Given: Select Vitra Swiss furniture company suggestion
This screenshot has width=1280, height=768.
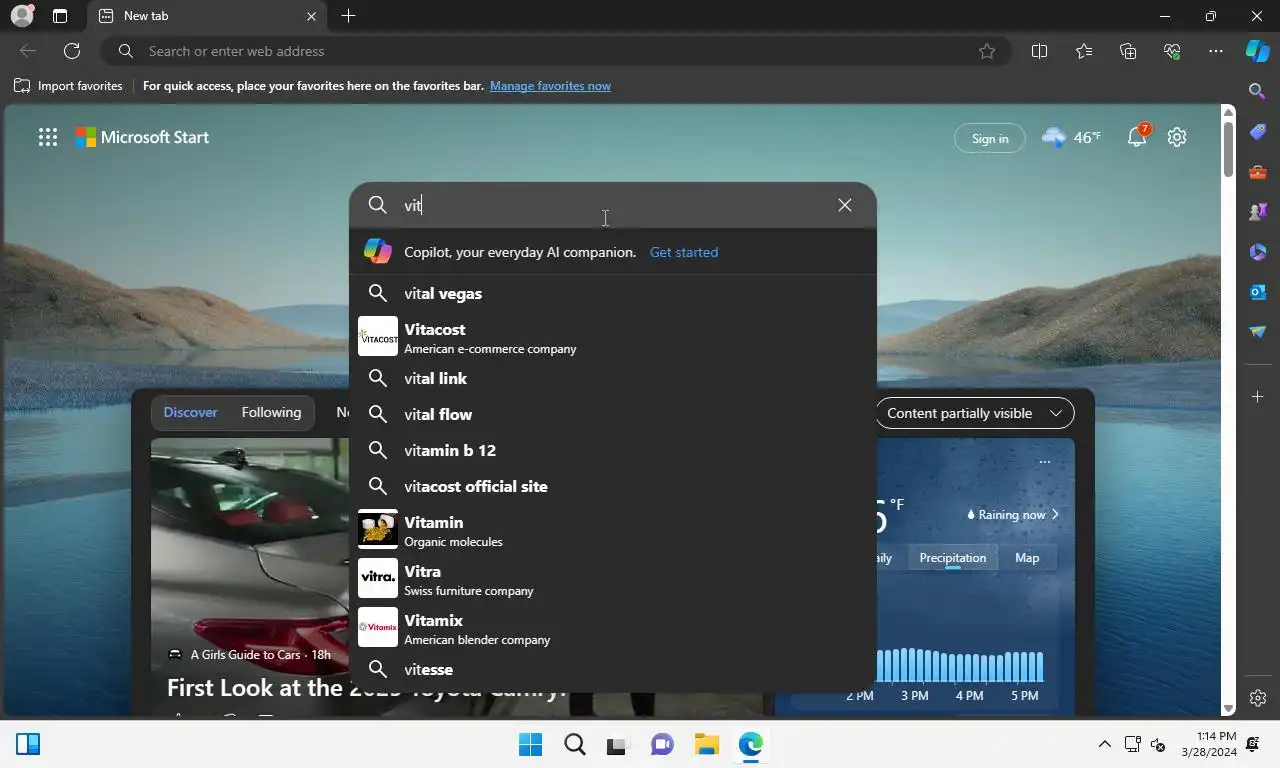Looking at the screenshot, I should point(612,579).
